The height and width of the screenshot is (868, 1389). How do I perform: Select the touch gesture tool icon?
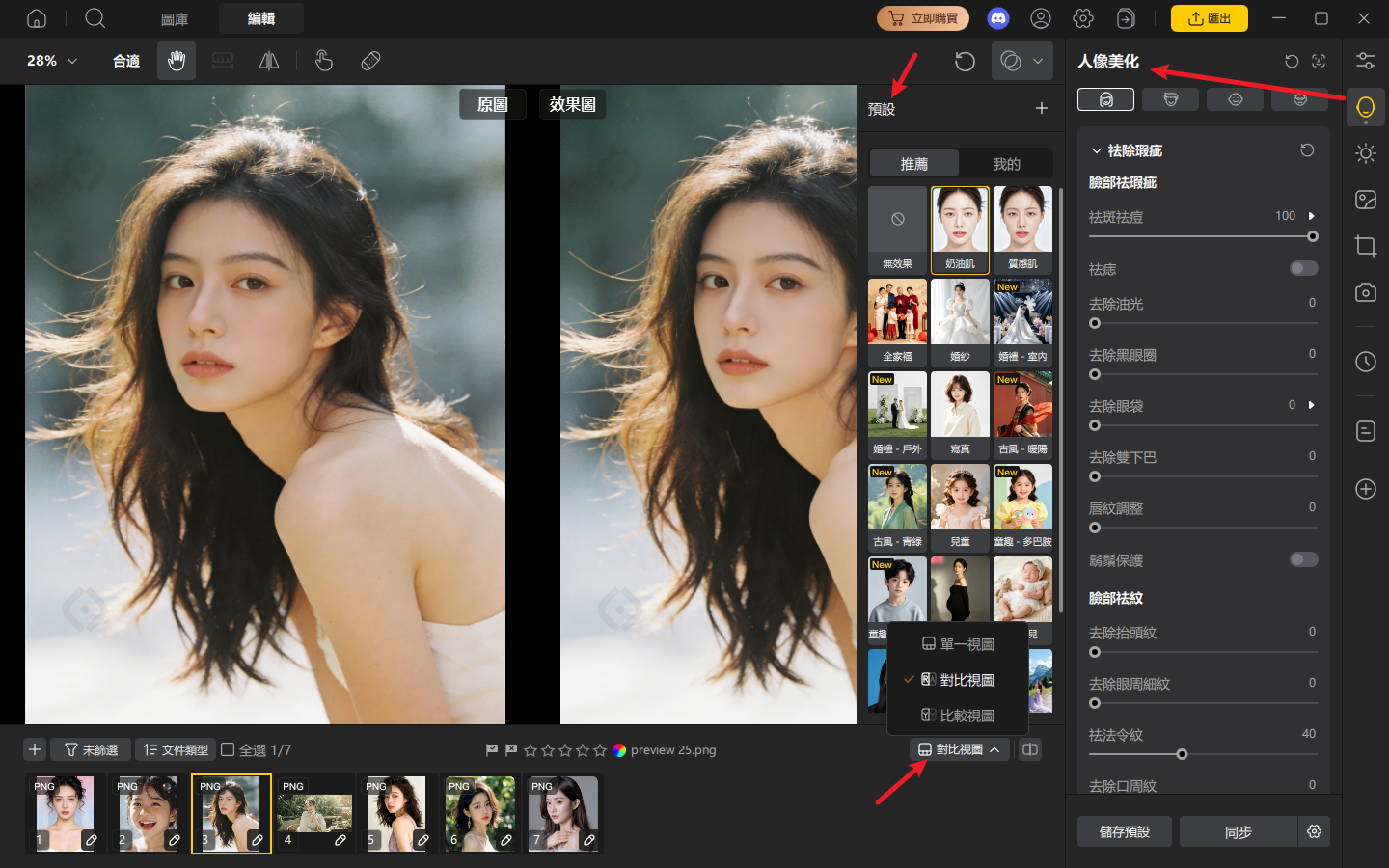[324, 61]
